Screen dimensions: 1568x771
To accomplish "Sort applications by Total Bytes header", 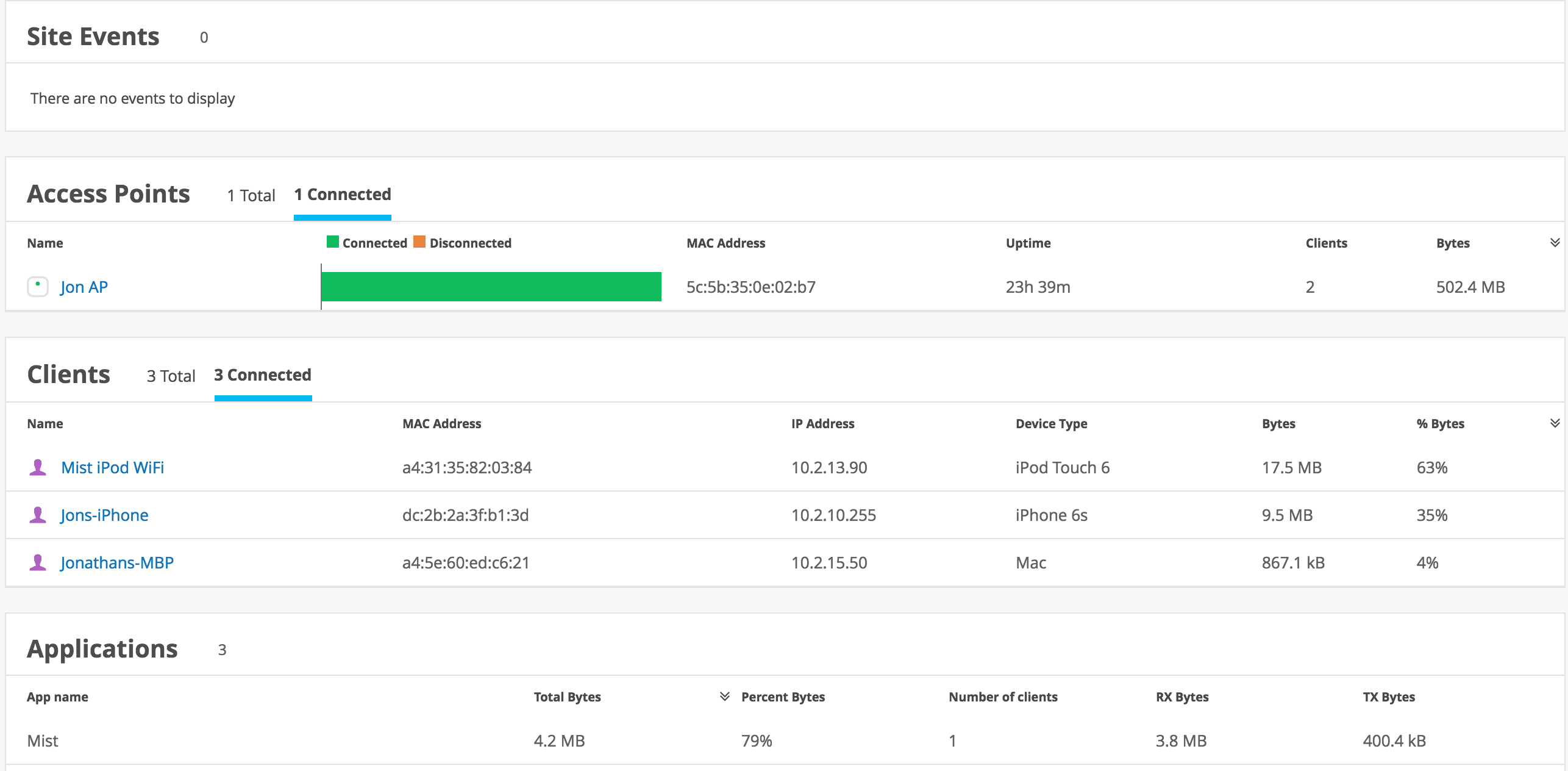I will point(567,697).
